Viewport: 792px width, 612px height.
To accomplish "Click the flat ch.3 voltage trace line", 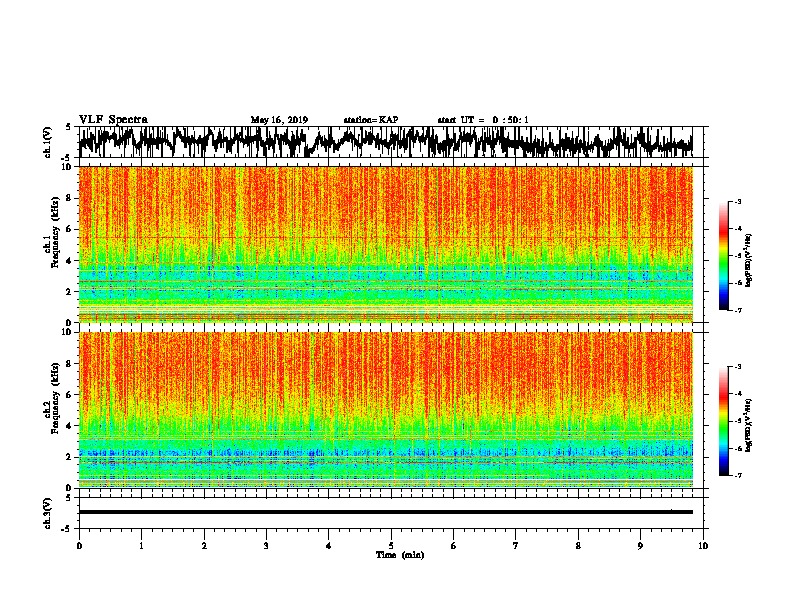I will pyautogui.click(x=386, y=512).
